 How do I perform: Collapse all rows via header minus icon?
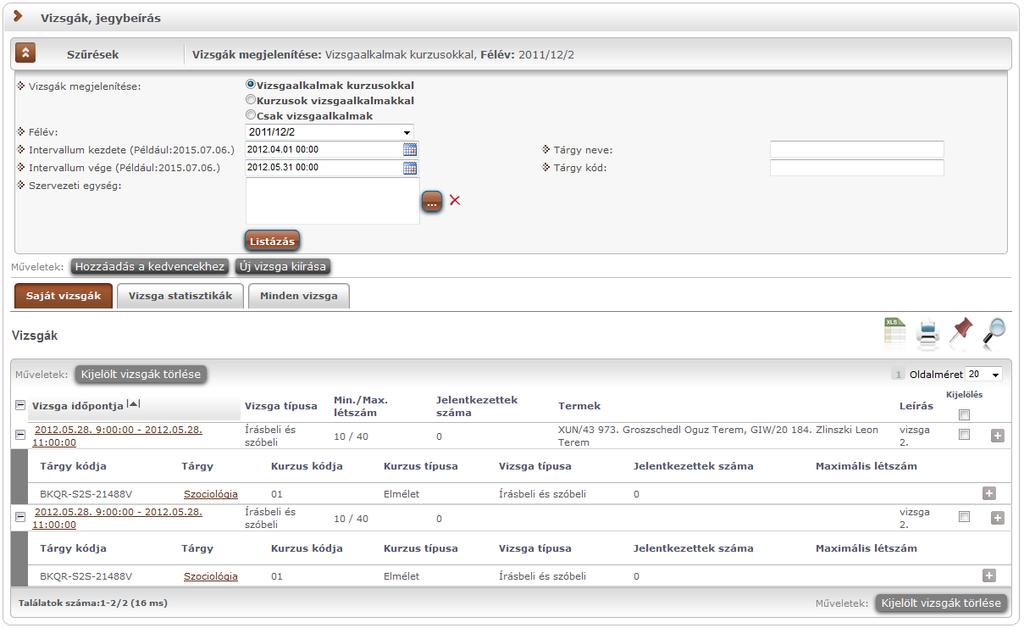(x=20, y=405)
